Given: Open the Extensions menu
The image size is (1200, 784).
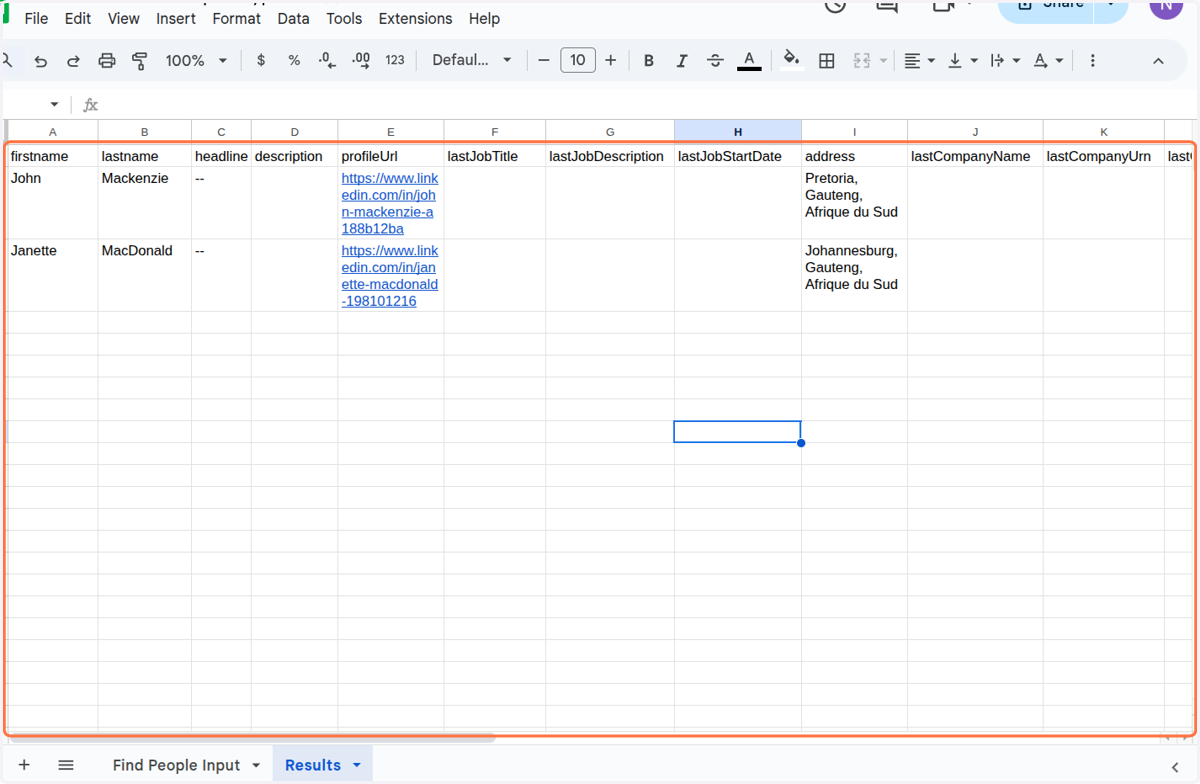Looking at the screenshot, I should pos(415,18).
